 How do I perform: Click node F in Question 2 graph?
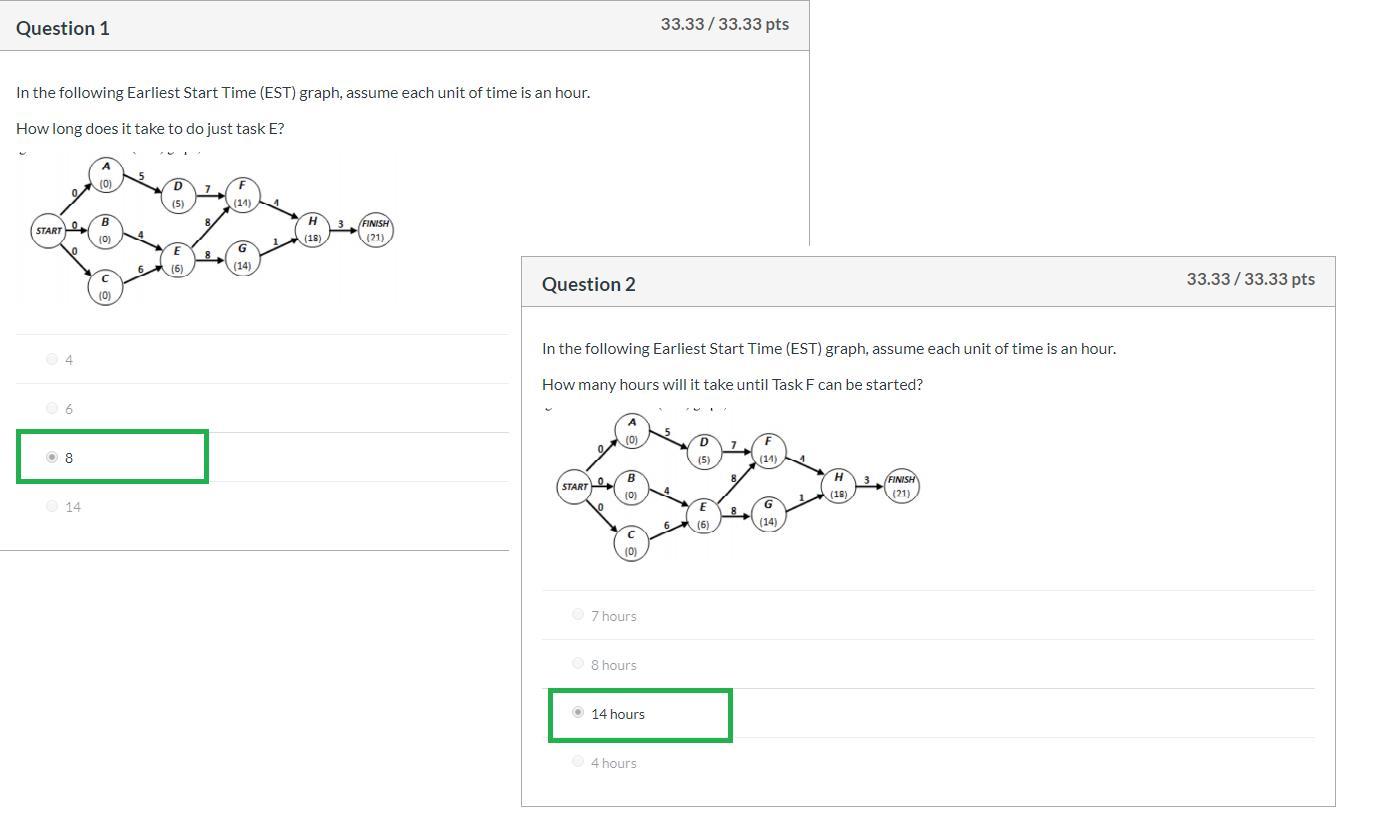click(768, 449)
